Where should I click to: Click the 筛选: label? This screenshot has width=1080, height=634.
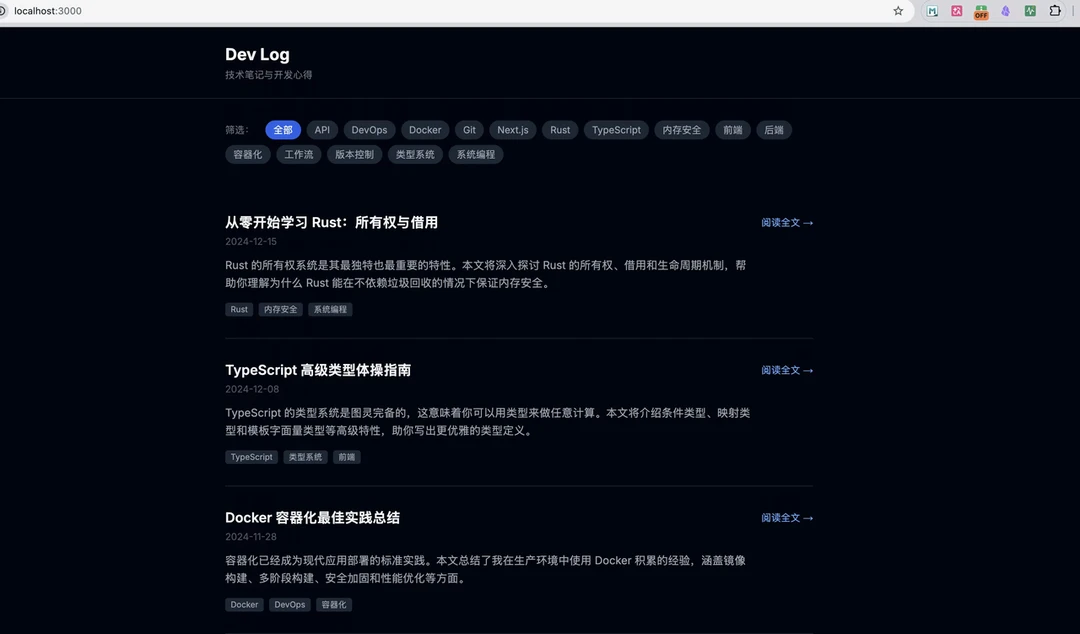point(236,130)
